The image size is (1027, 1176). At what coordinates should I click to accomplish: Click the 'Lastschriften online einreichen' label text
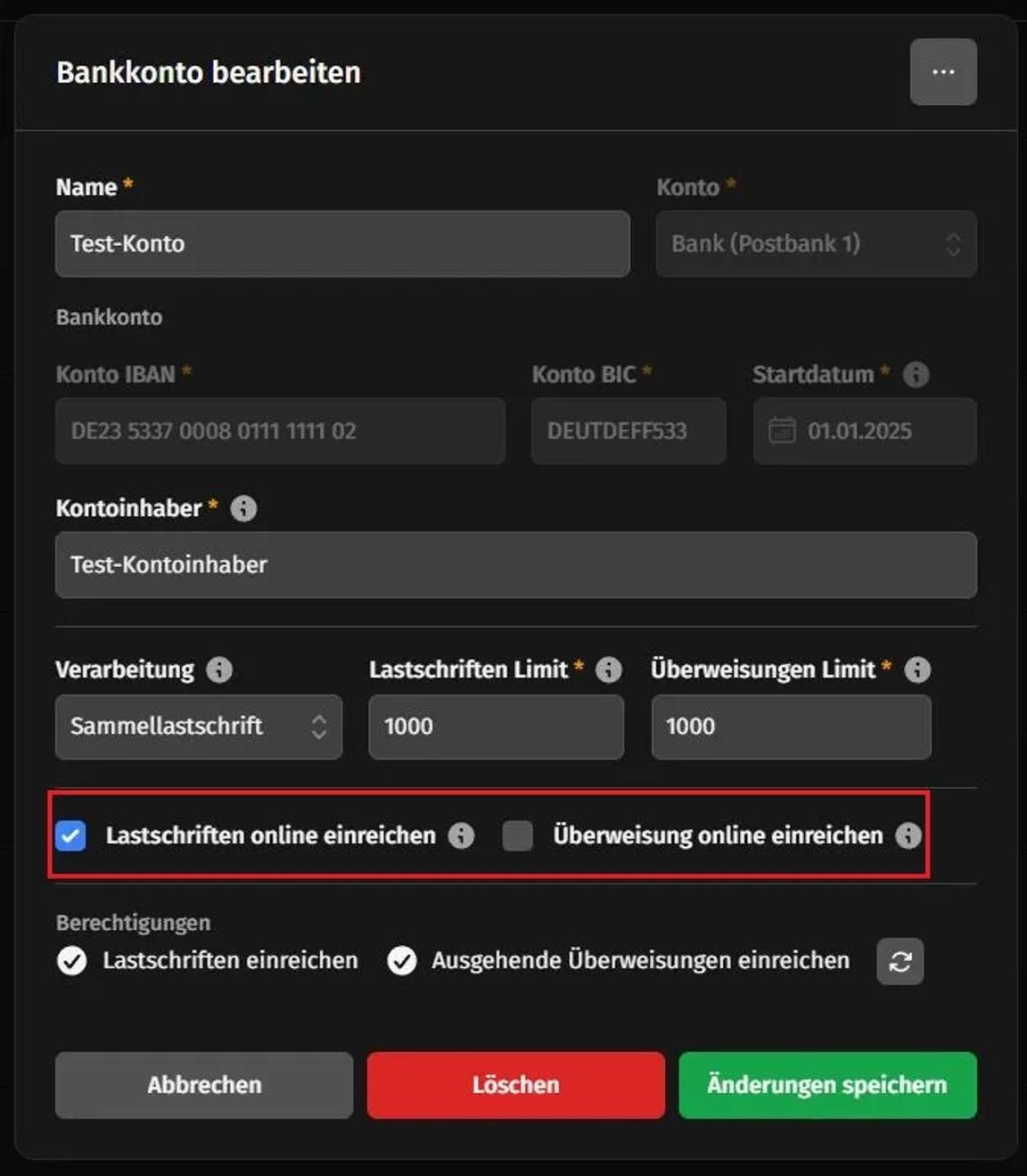[271, 835]
